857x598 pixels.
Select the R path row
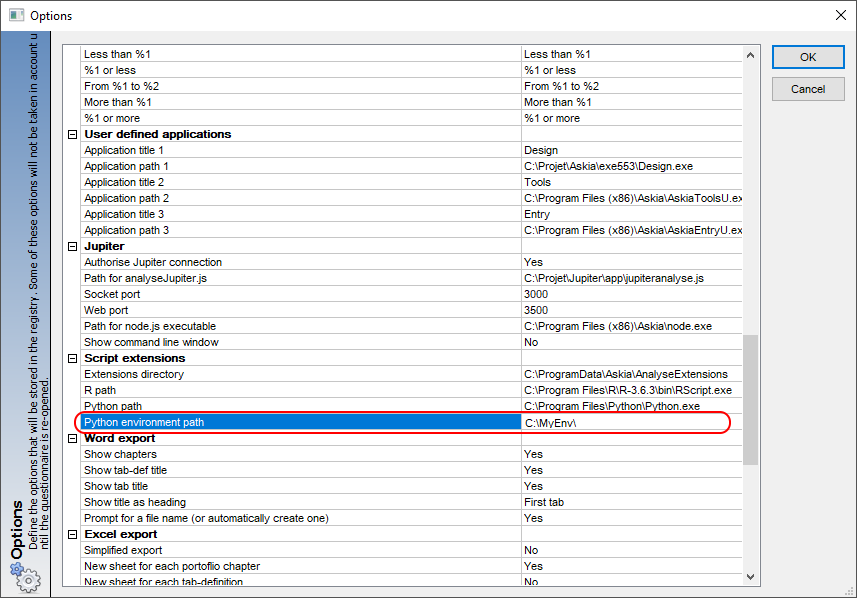pyautogui.click(x=412, y=390)
